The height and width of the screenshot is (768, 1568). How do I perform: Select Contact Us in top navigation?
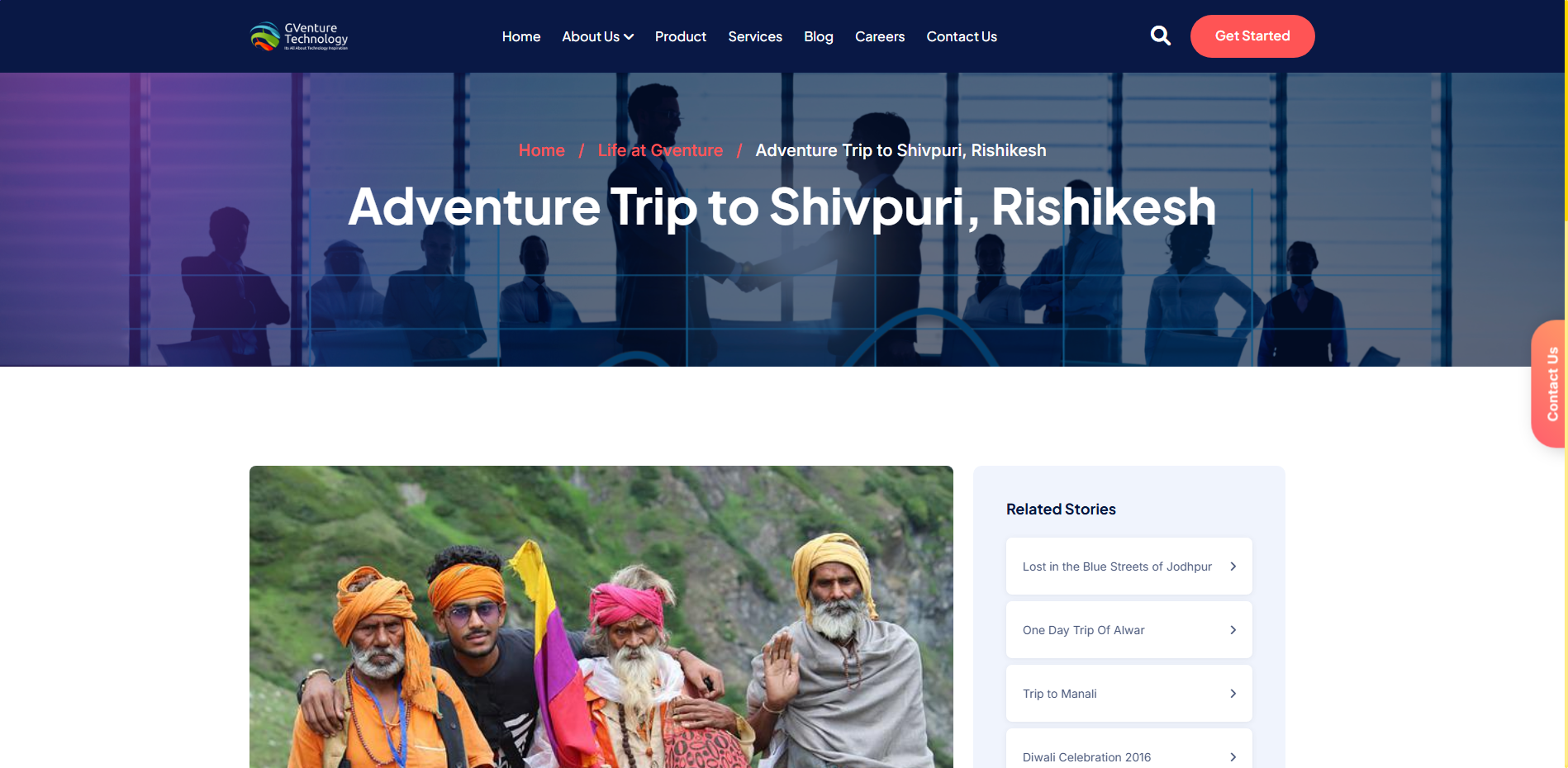[962, 36]
